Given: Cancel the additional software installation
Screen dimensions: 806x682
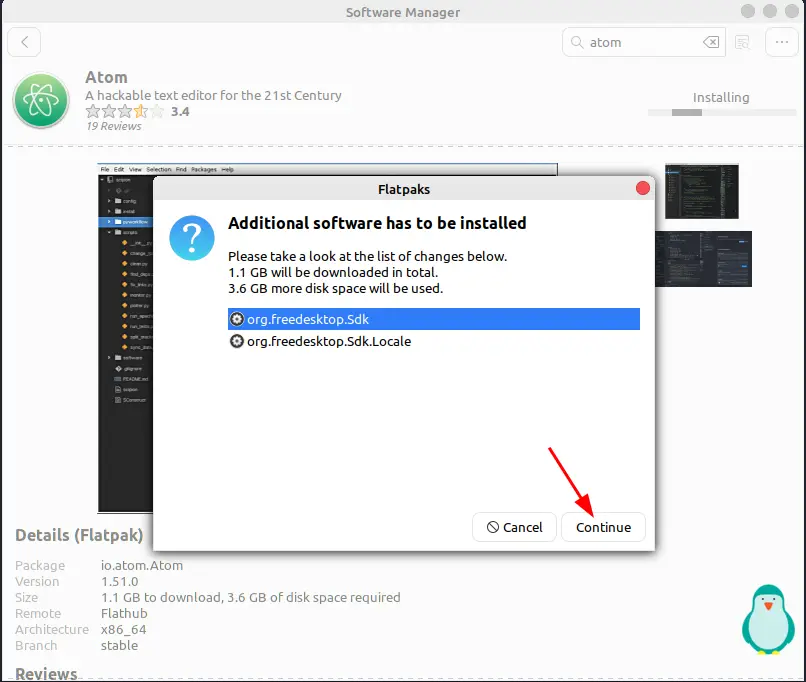Looking at the screenshot, I should [514, 527].
